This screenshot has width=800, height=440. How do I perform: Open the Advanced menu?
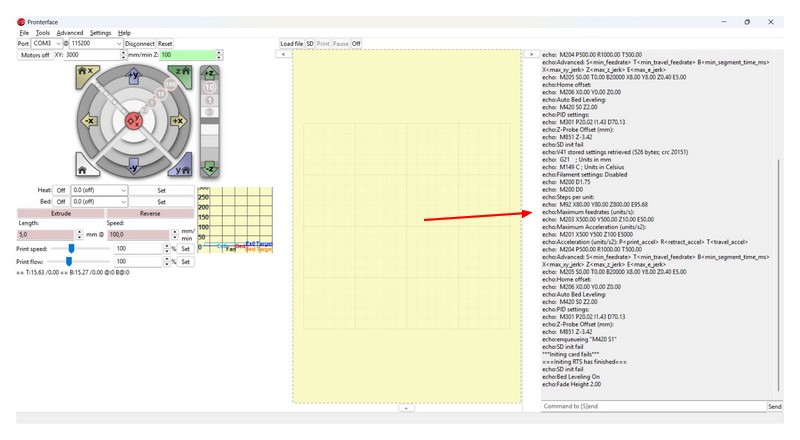(70, 33)
